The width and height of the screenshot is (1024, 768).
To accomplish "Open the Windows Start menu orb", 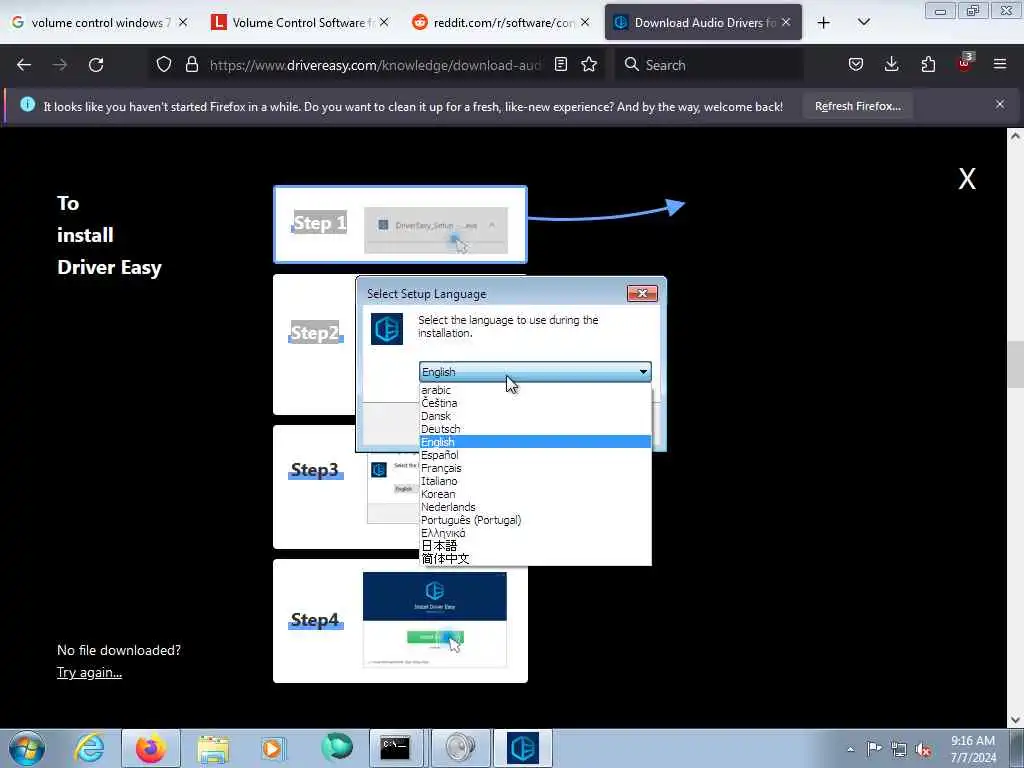I will point(27,748).
